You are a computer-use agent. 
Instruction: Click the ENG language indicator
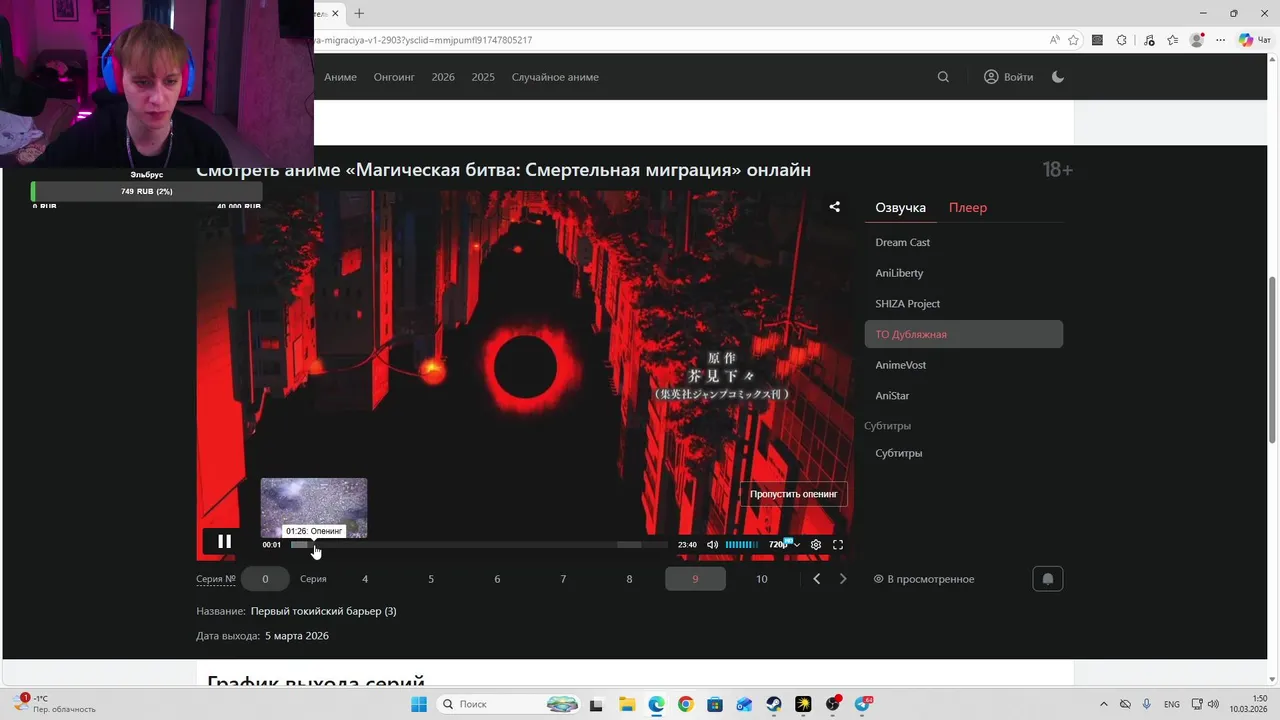coord(1171,704)
